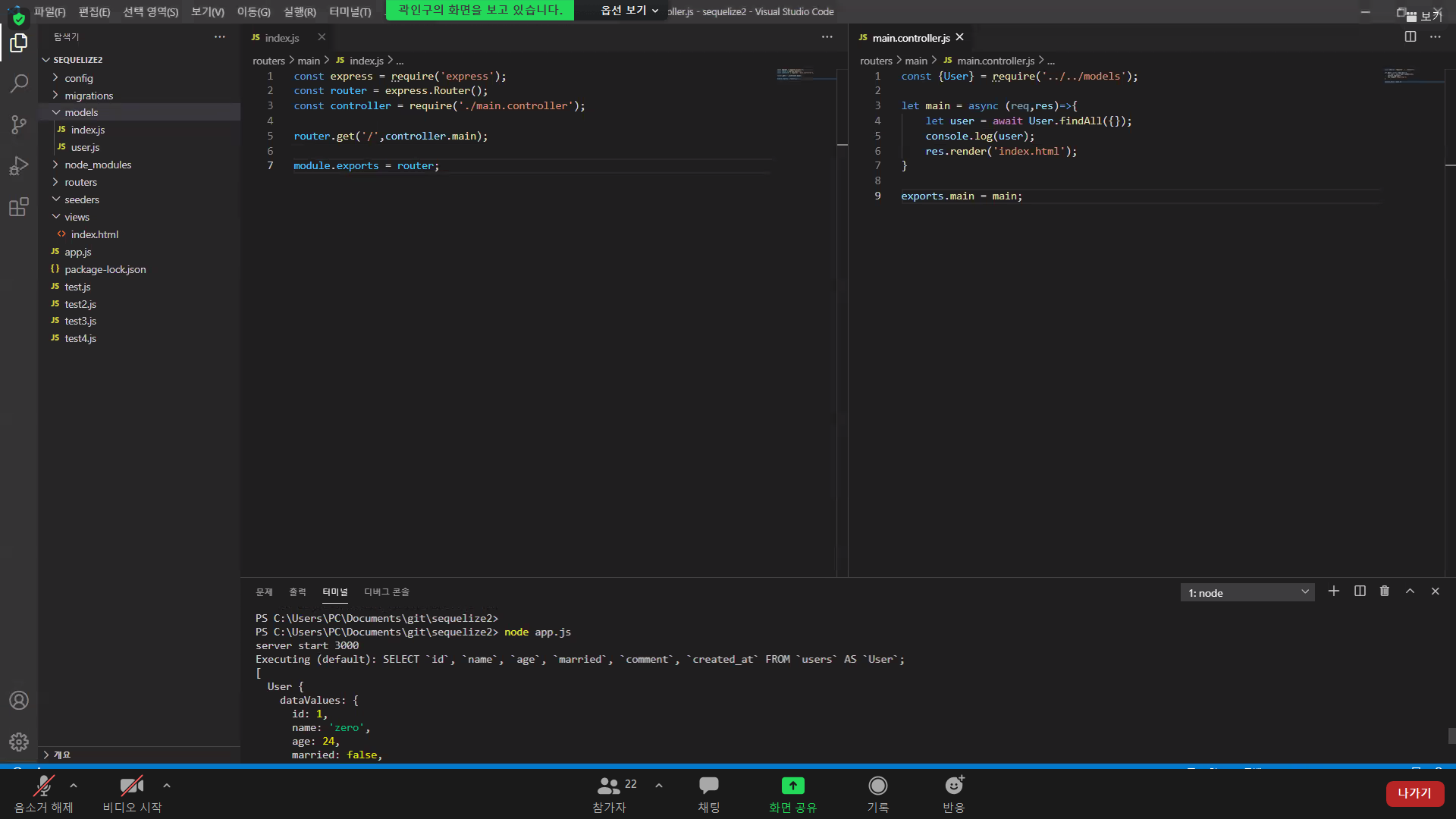Click the Manage gear icon
1456x819 pixels.
19,742
